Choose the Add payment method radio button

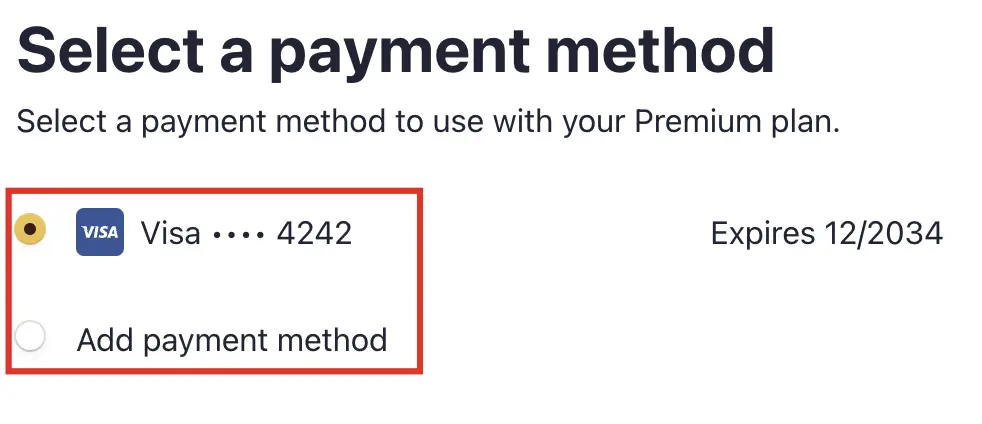point(30,337)
